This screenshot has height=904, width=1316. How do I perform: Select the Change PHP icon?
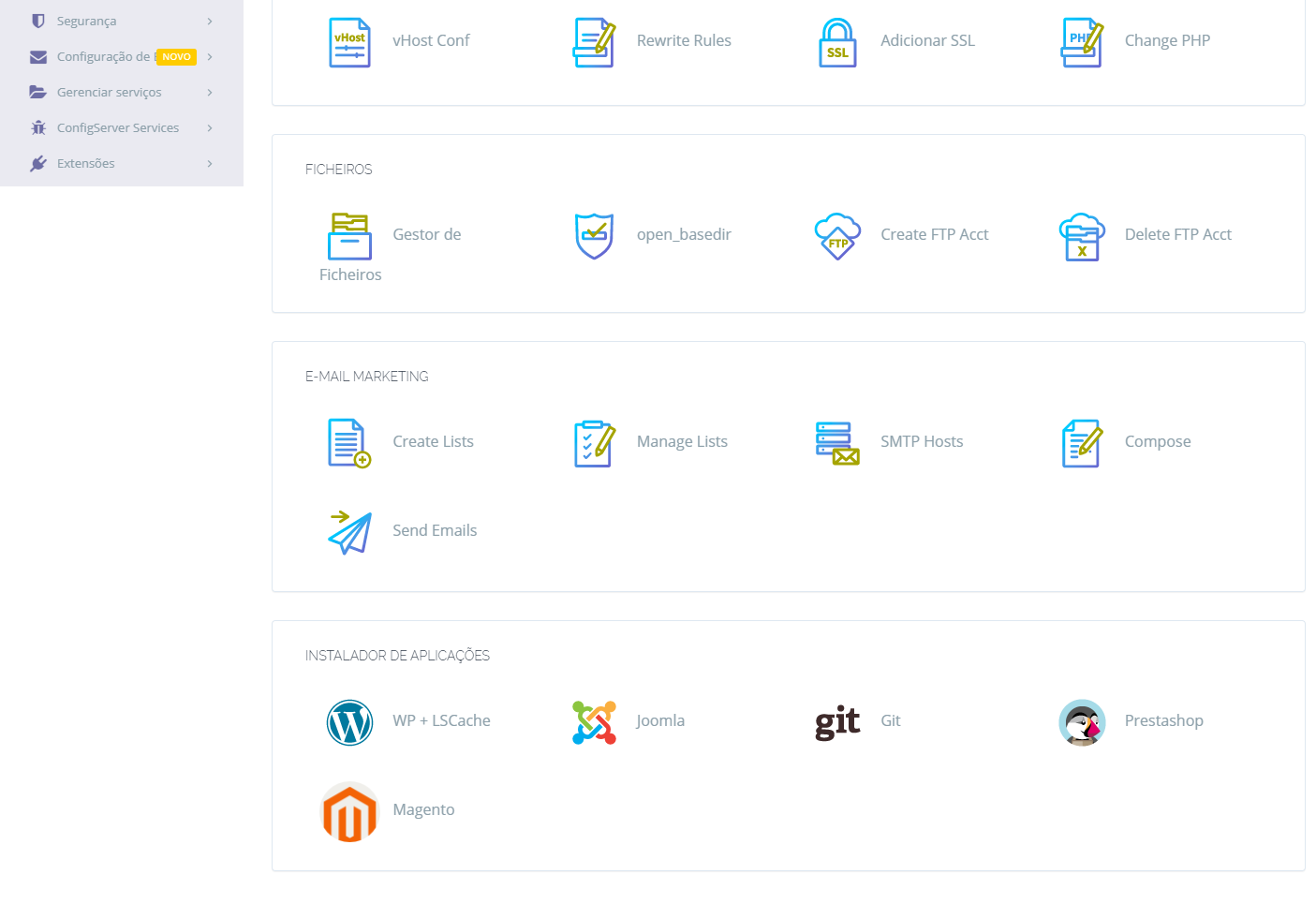click(x=1082, y=42)
